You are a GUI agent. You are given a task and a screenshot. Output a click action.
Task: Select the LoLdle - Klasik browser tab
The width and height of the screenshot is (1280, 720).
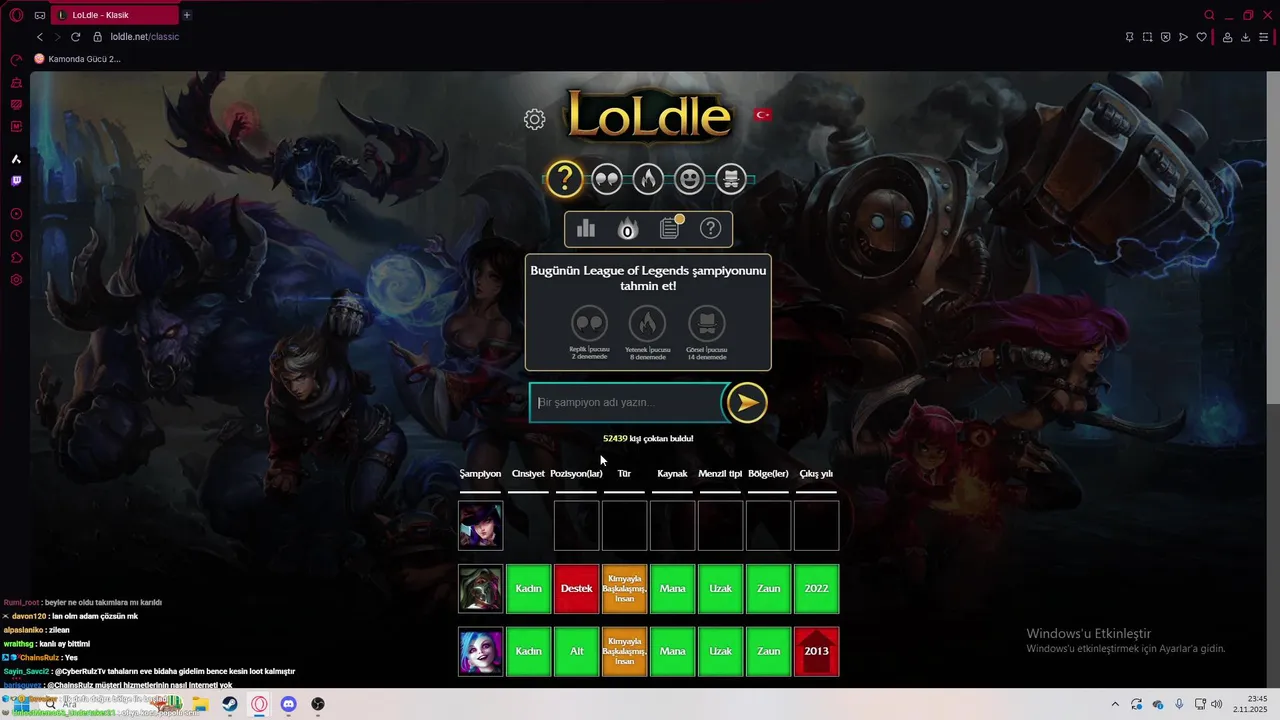114,15
